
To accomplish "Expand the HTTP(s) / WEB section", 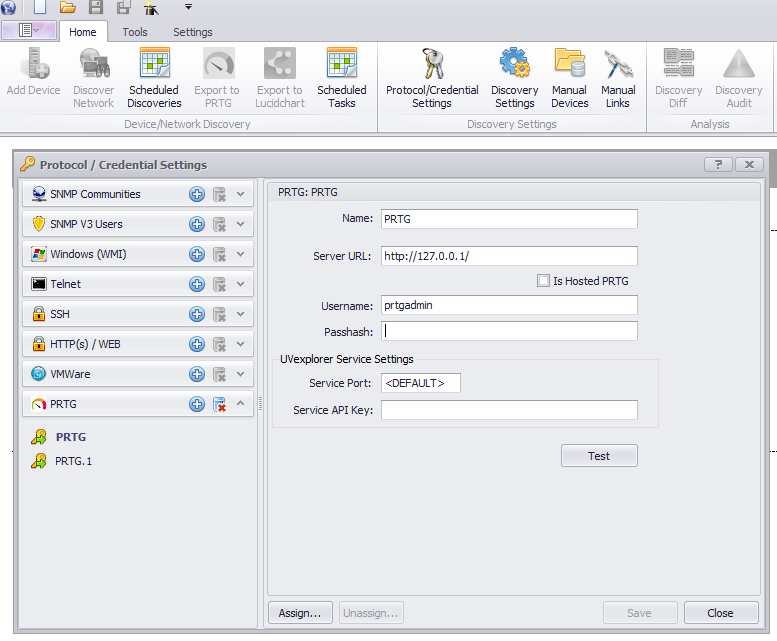I will pyautogui.click(x=240, y=344).
